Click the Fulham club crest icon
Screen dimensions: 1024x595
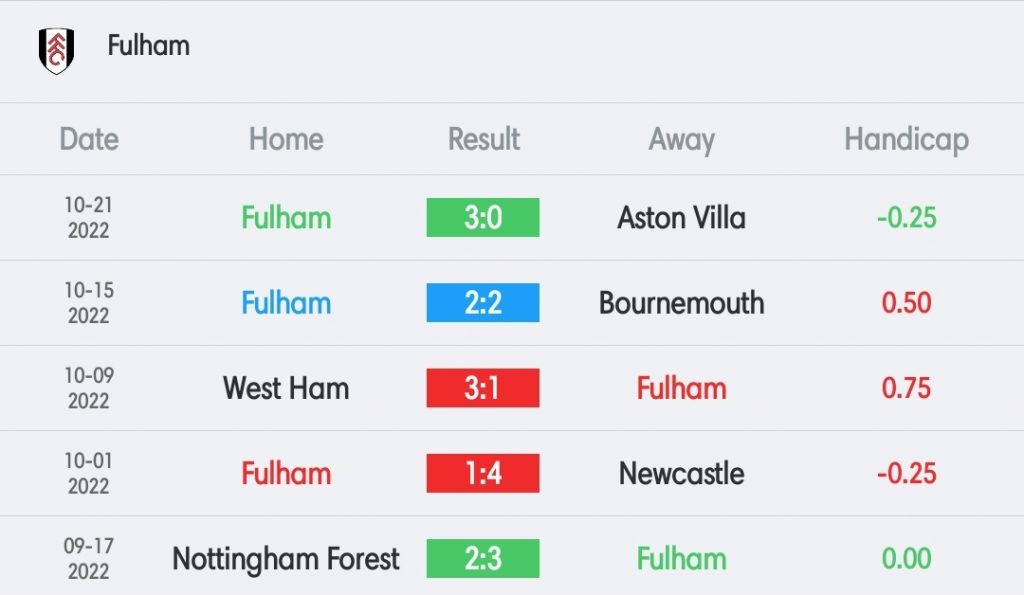(56, 50)
